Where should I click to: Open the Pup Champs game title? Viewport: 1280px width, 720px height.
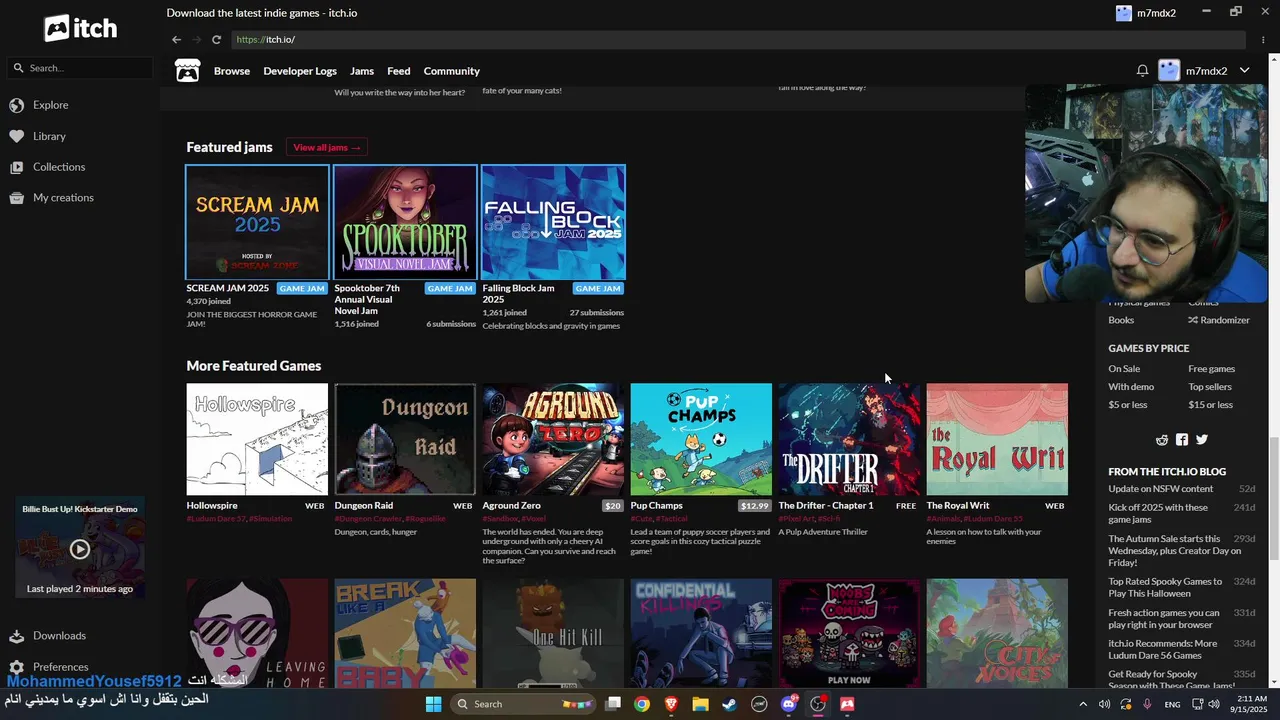(657, 506)
